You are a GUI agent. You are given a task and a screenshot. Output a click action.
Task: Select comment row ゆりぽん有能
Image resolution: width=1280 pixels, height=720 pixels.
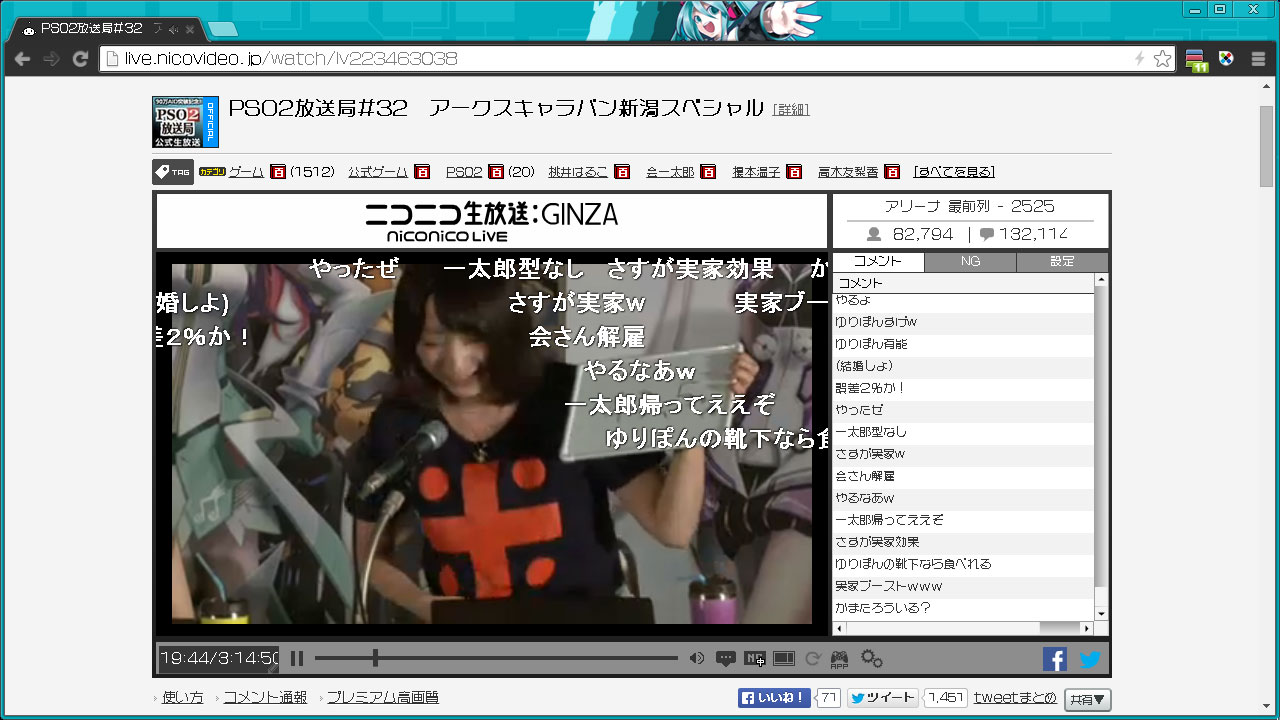pyautogui.click(x=963, y=344)
